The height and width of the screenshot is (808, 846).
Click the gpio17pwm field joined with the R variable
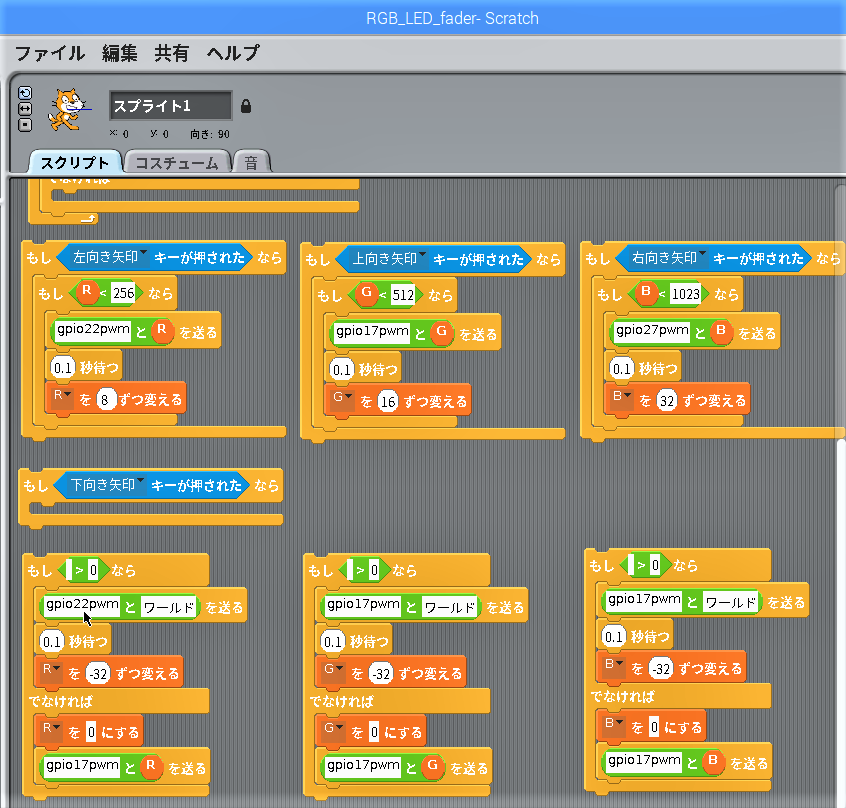click(82, 765)
